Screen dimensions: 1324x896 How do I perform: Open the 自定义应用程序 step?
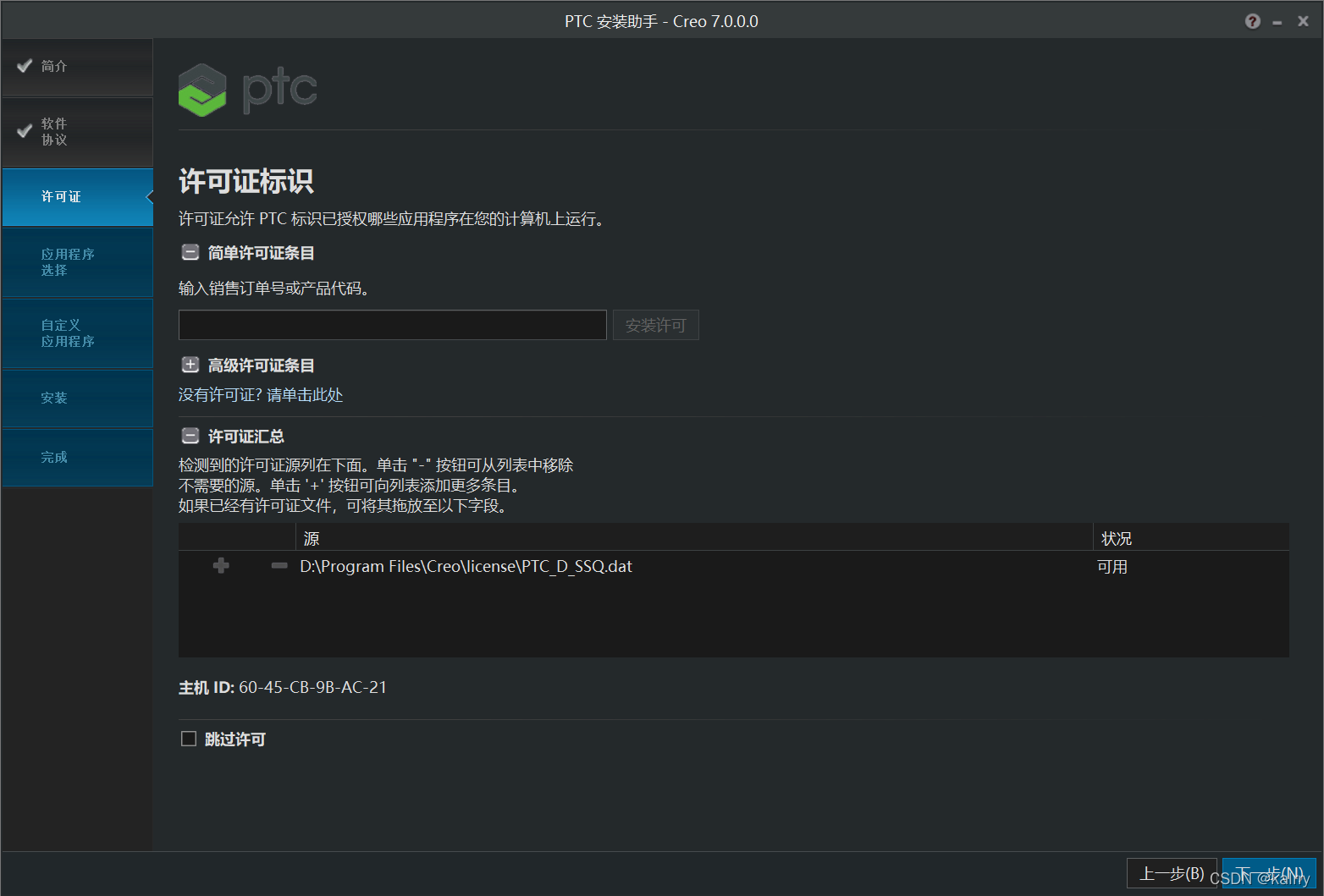(77, 333)
